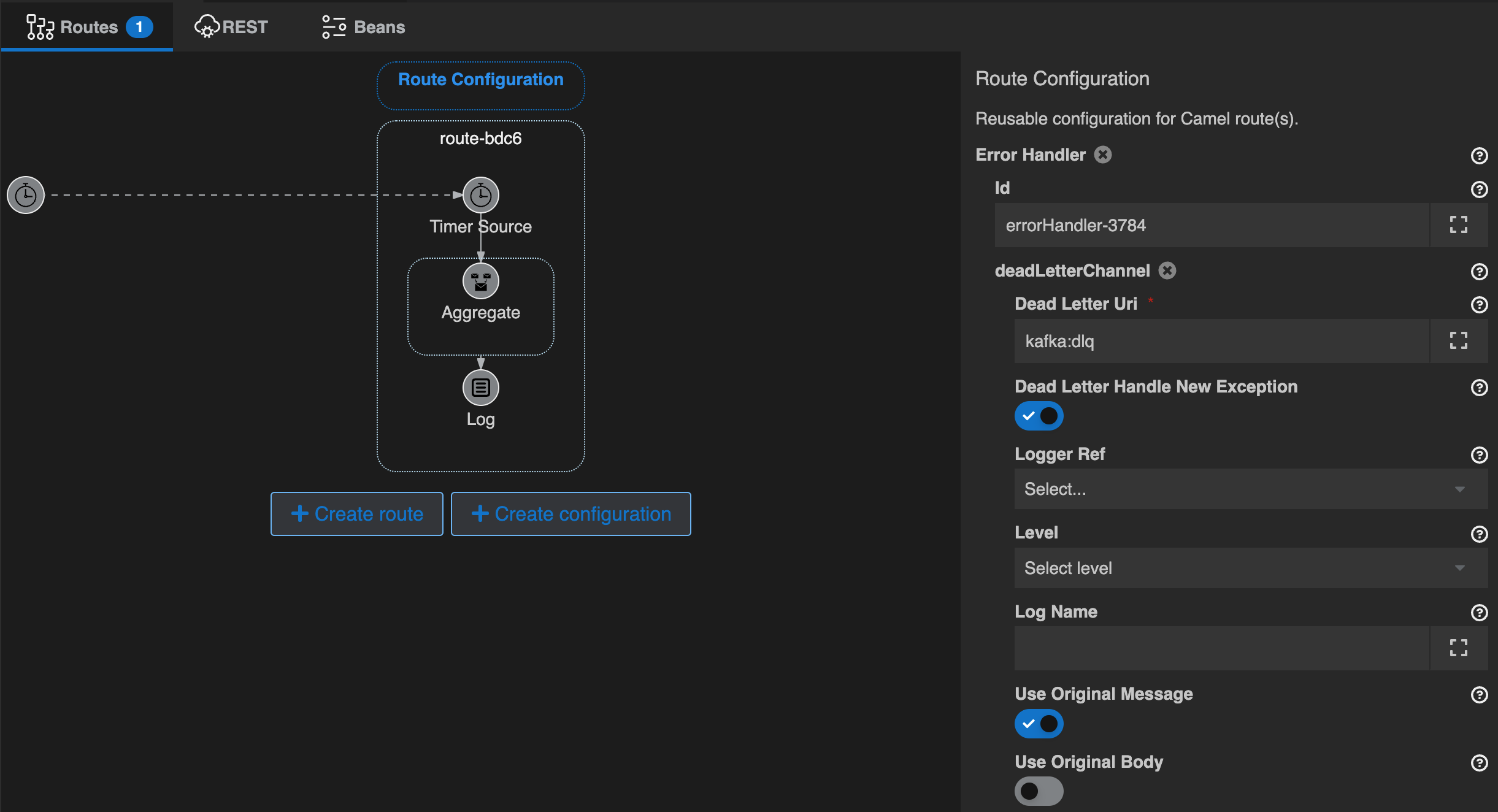Click the Timer Source node icon
Viewport: 1498px width, 812px height.
tap(481, 195)
